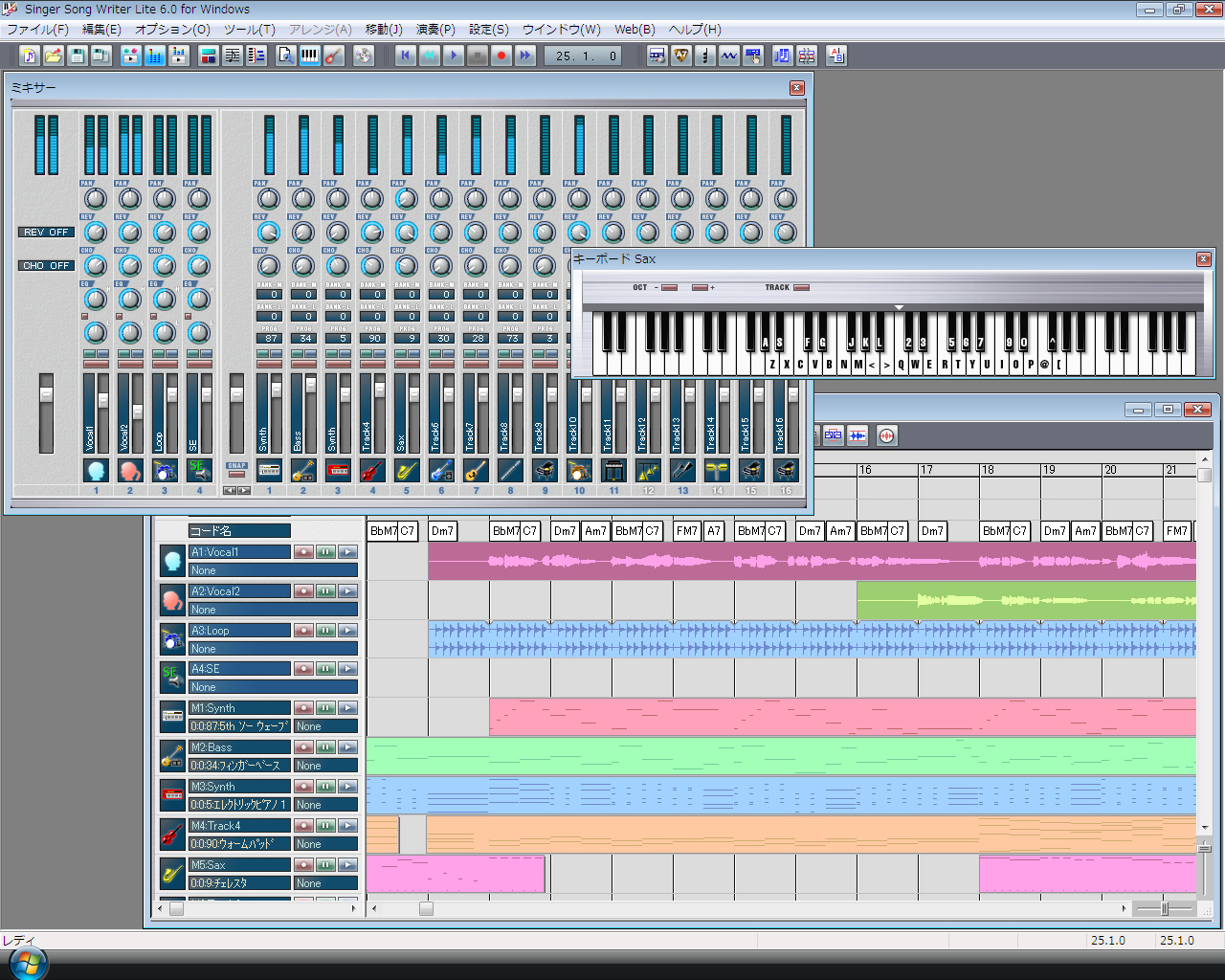
Task: Click position counter 25. 1. 0 field
Action: point(585,56)
